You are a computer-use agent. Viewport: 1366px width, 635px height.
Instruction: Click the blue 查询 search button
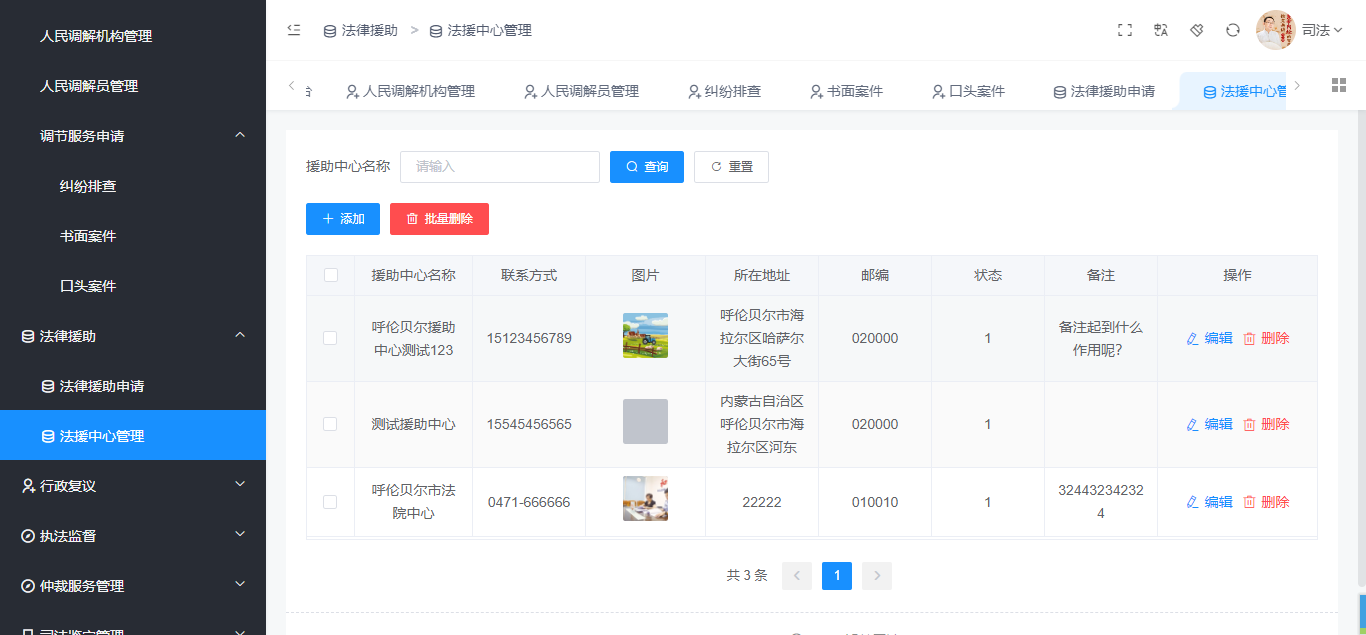coord(647,167)
